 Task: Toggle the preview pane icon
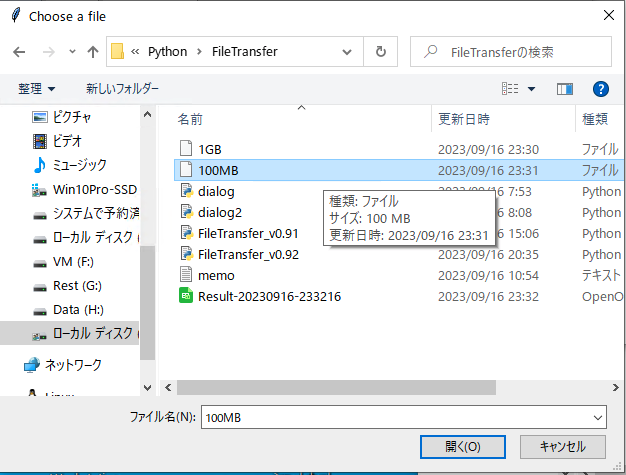click(x=565, y=89)
